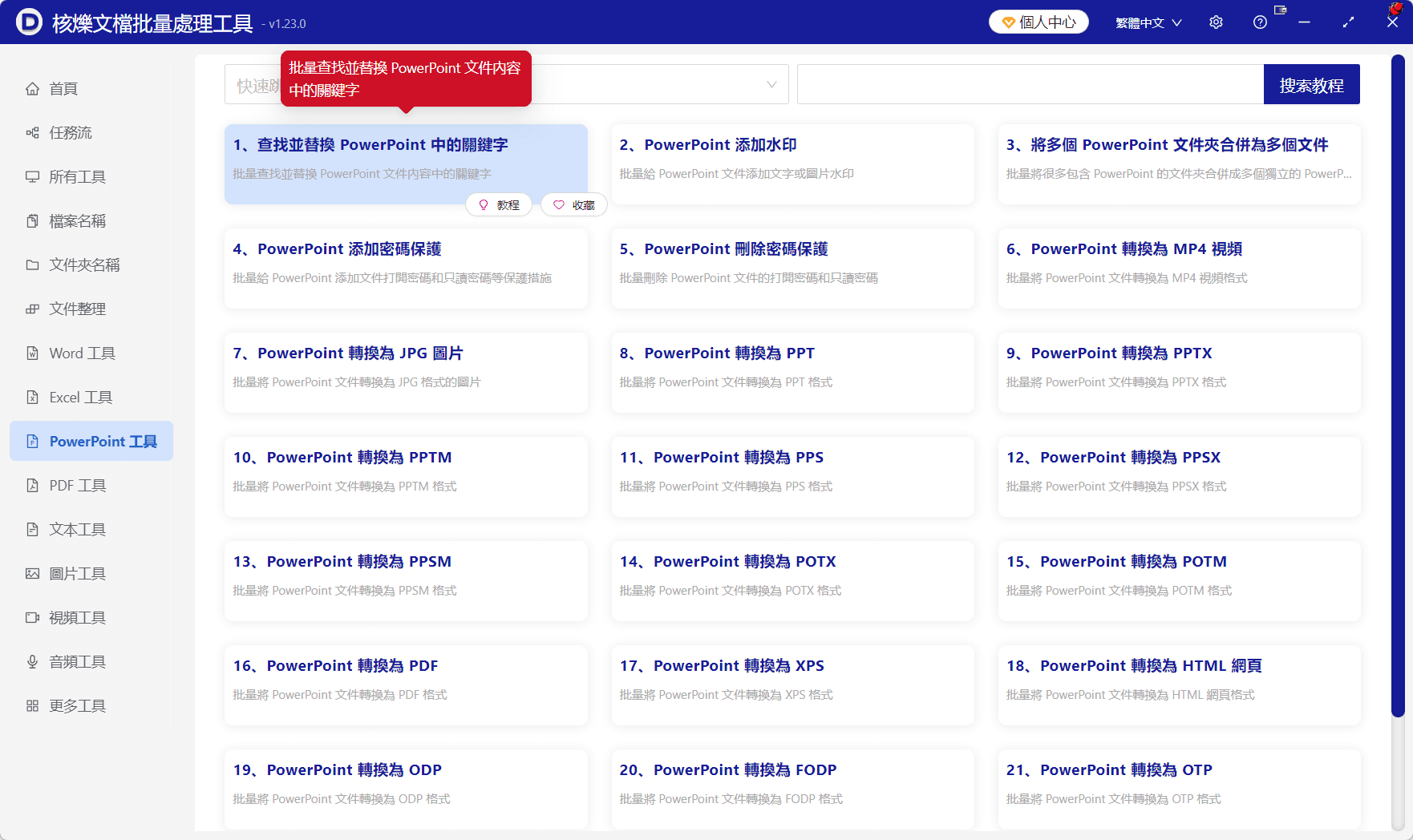Click the PowerPoint file icon in sidebar
This screenshot has width=1413, height=840.
pos(32,442)
